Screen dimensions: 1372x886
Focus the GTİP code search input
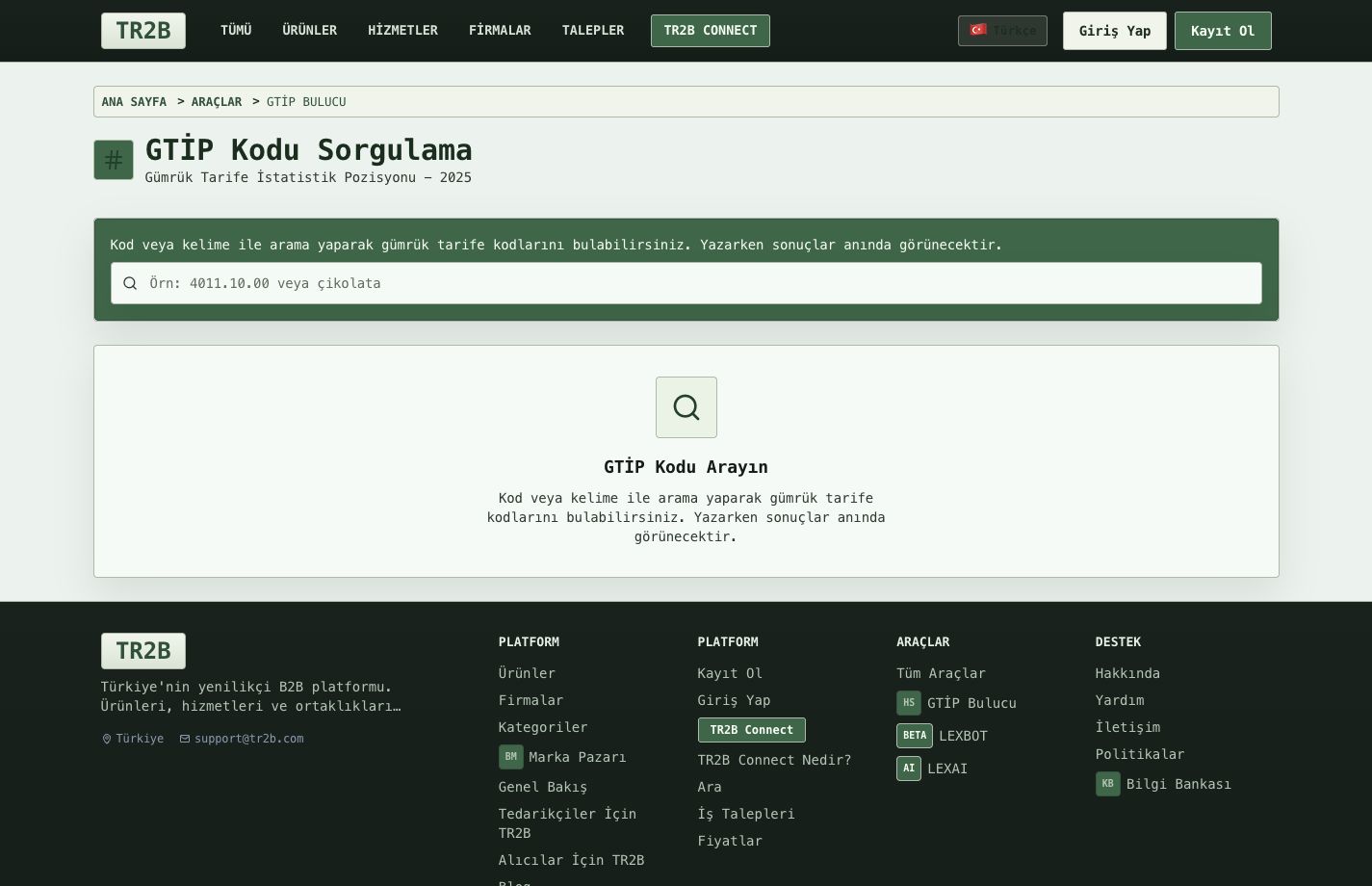tap(686, 283)
